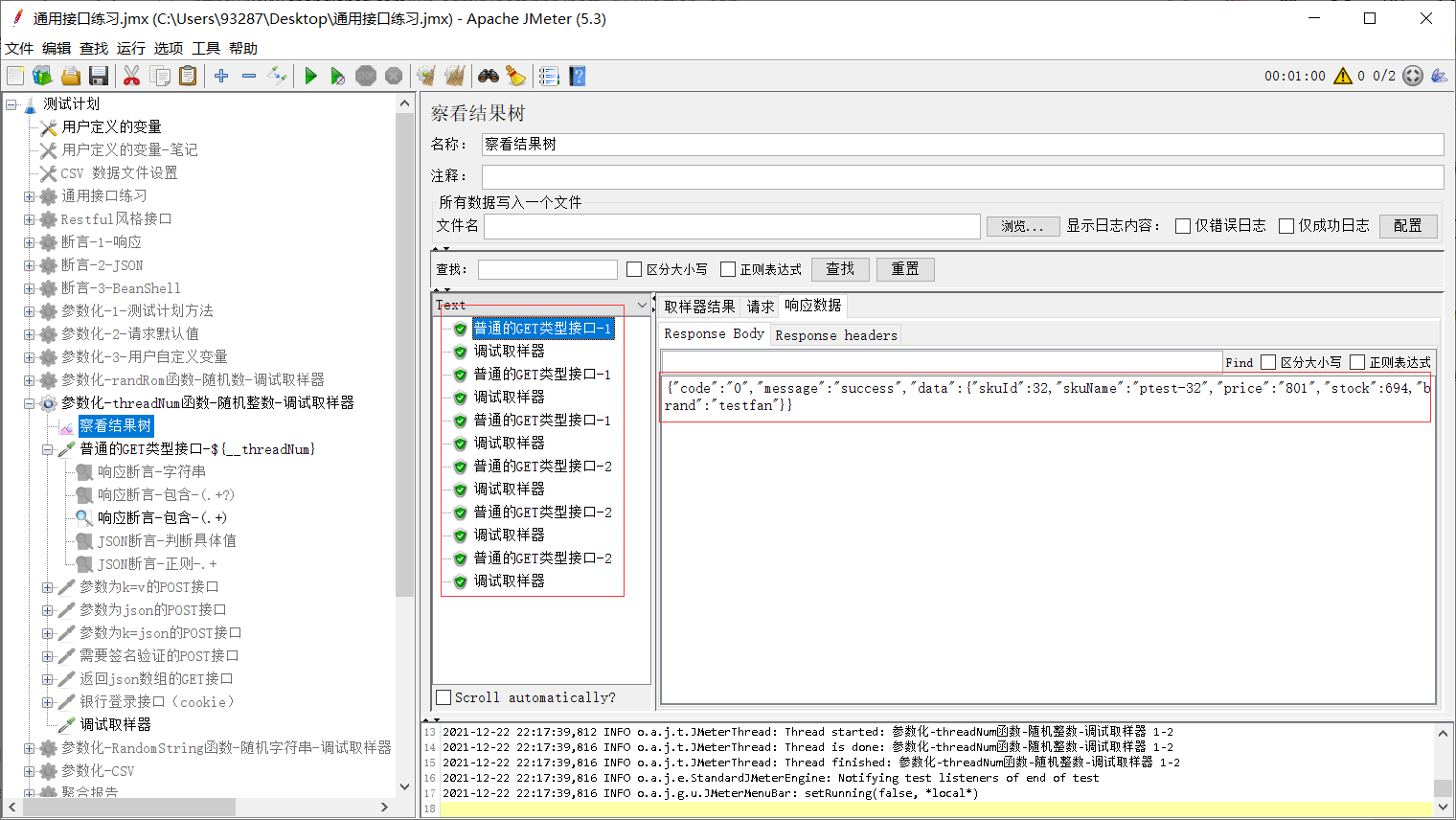Click the 文件名 input field
Screen dimensions: 1456x820
(732, 226)
